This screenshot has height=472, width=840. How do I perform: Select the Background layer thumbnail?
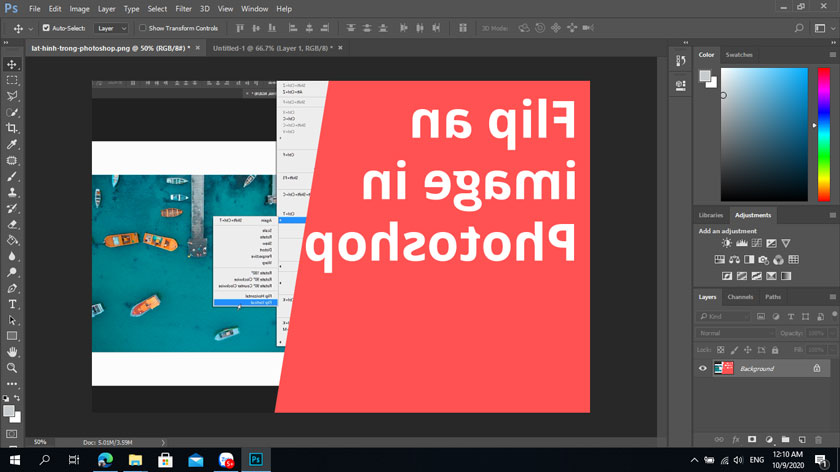[x=723, y=368]
